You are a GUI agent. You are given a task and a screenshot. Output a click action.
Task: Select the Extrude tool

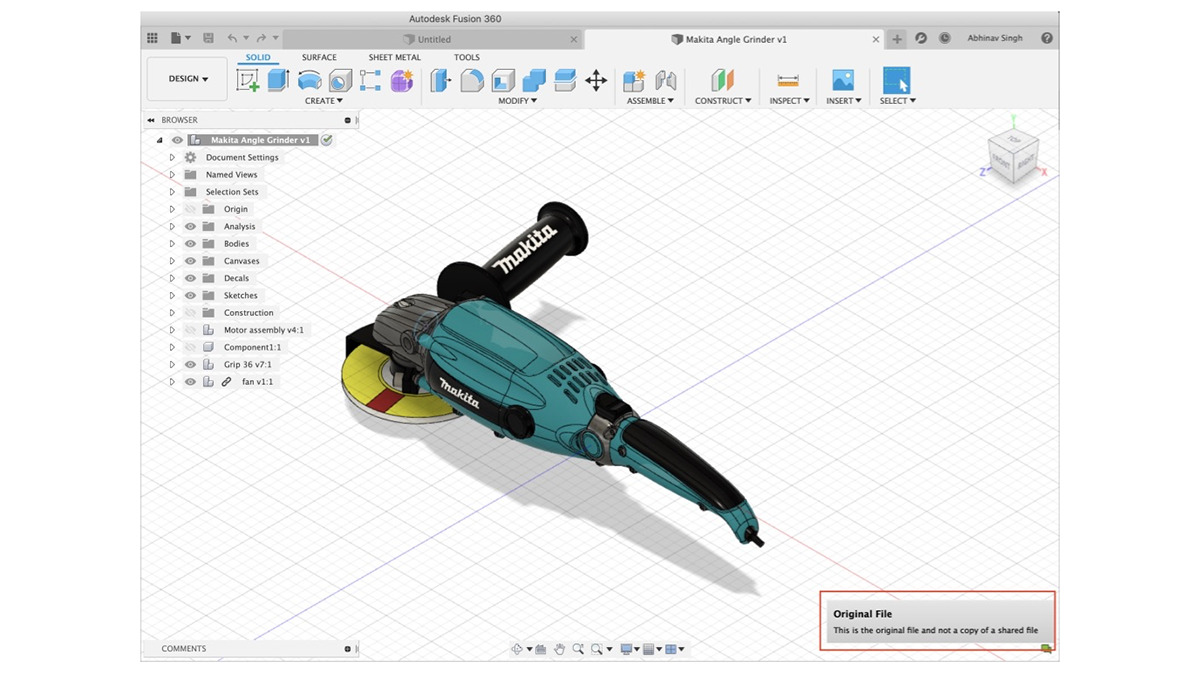278,81
